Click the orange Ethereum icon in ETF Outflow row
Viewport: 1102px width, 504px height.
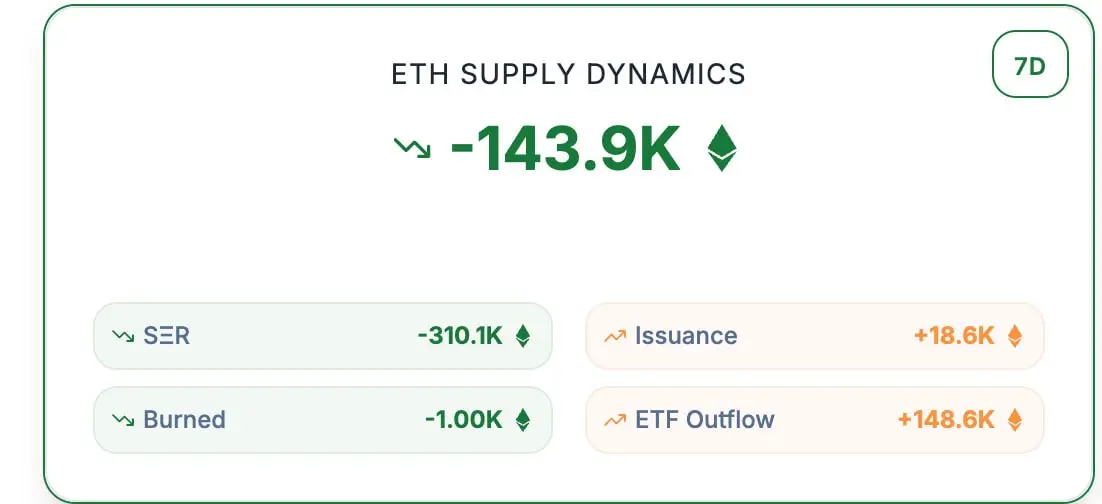(1014, 420)
